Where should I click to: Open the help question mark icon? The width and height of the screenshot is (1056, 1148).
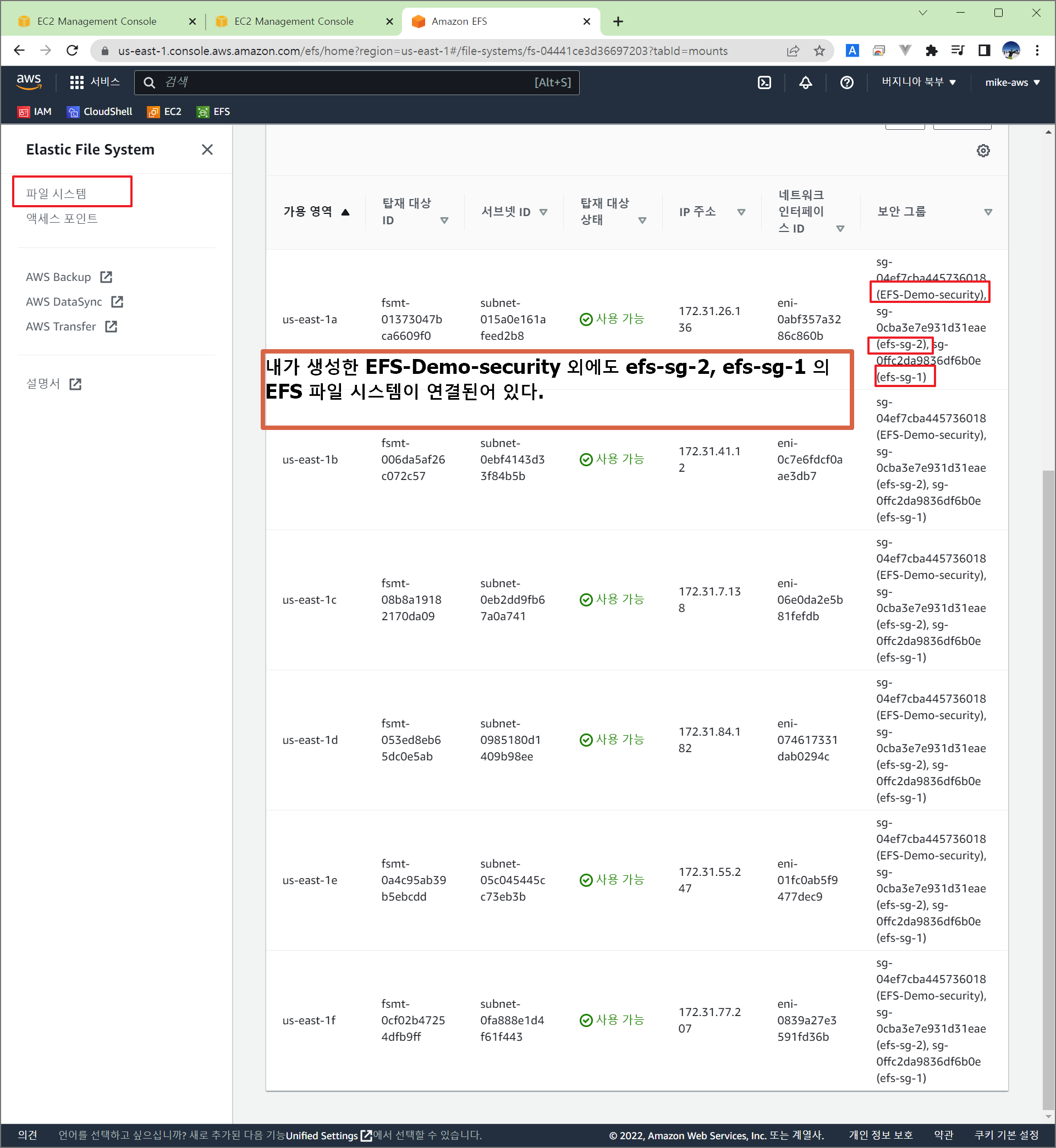tap(846, 82)
